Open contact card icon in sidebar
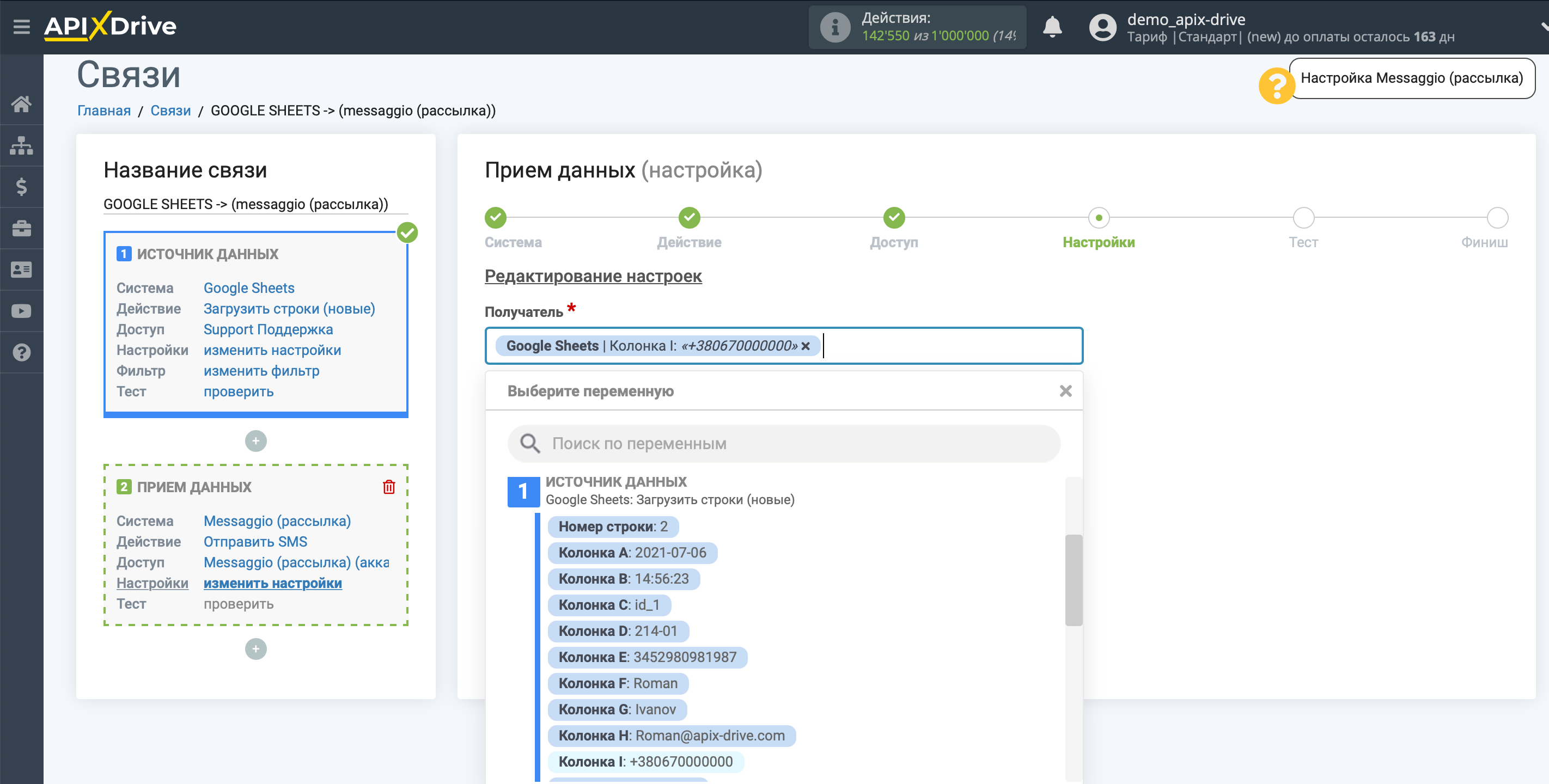This screenshot has height=784, width=1549. 22,270
